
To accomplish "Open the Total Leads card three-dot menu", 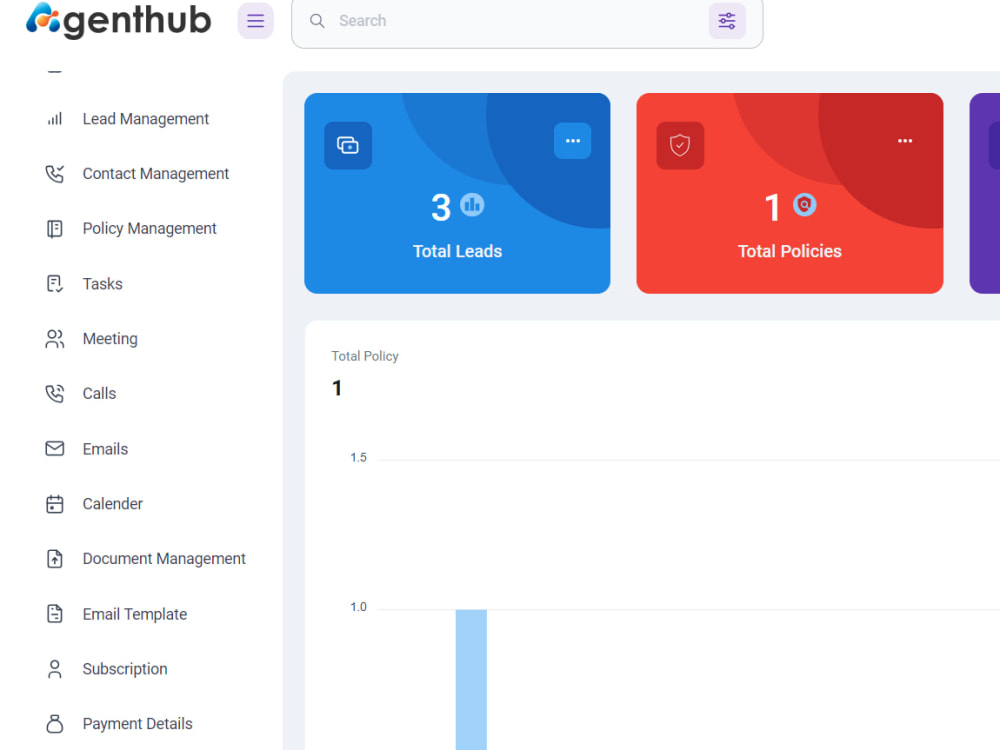I will click(x=572, y=141).
